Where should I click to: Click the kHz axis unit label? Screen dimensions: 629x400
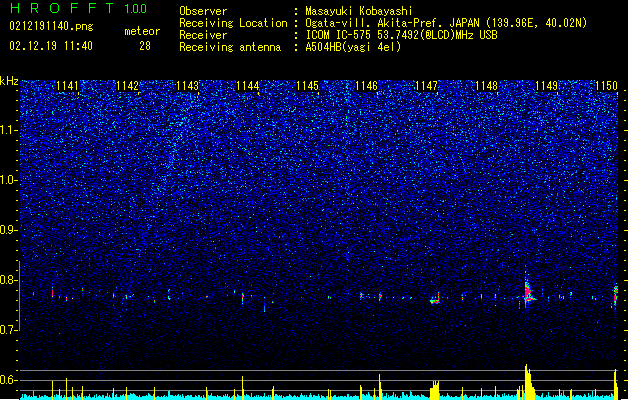pos(9,81)
